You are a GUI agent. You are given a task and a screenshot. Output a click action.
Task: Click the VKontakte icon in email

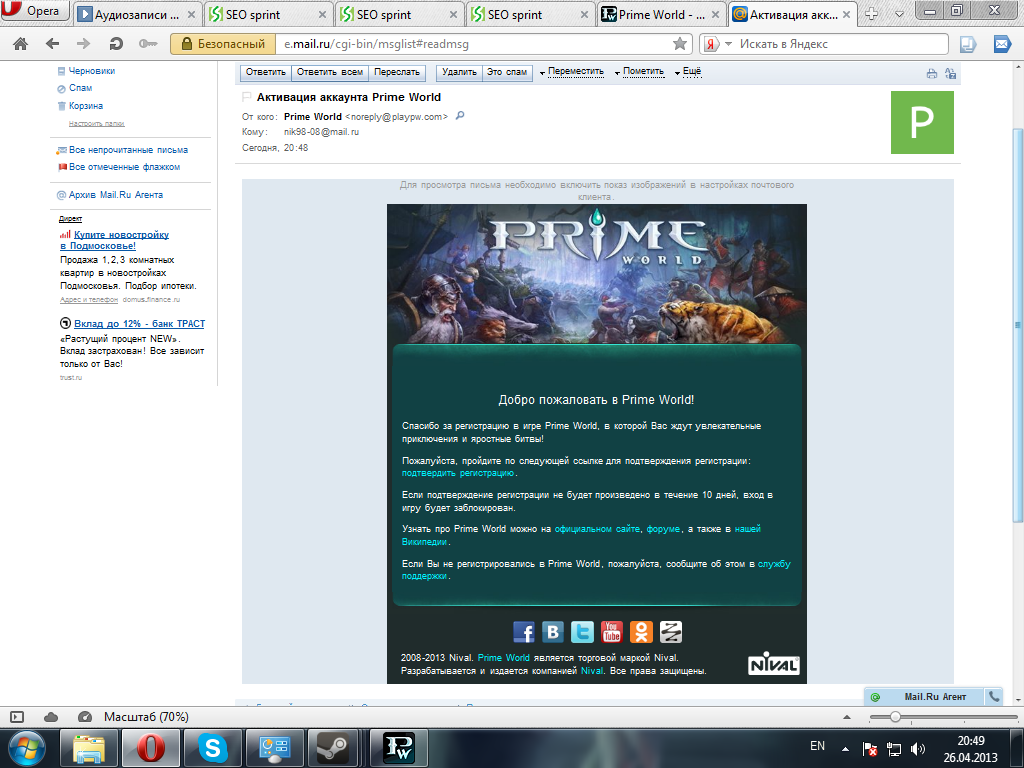[553, 632]
